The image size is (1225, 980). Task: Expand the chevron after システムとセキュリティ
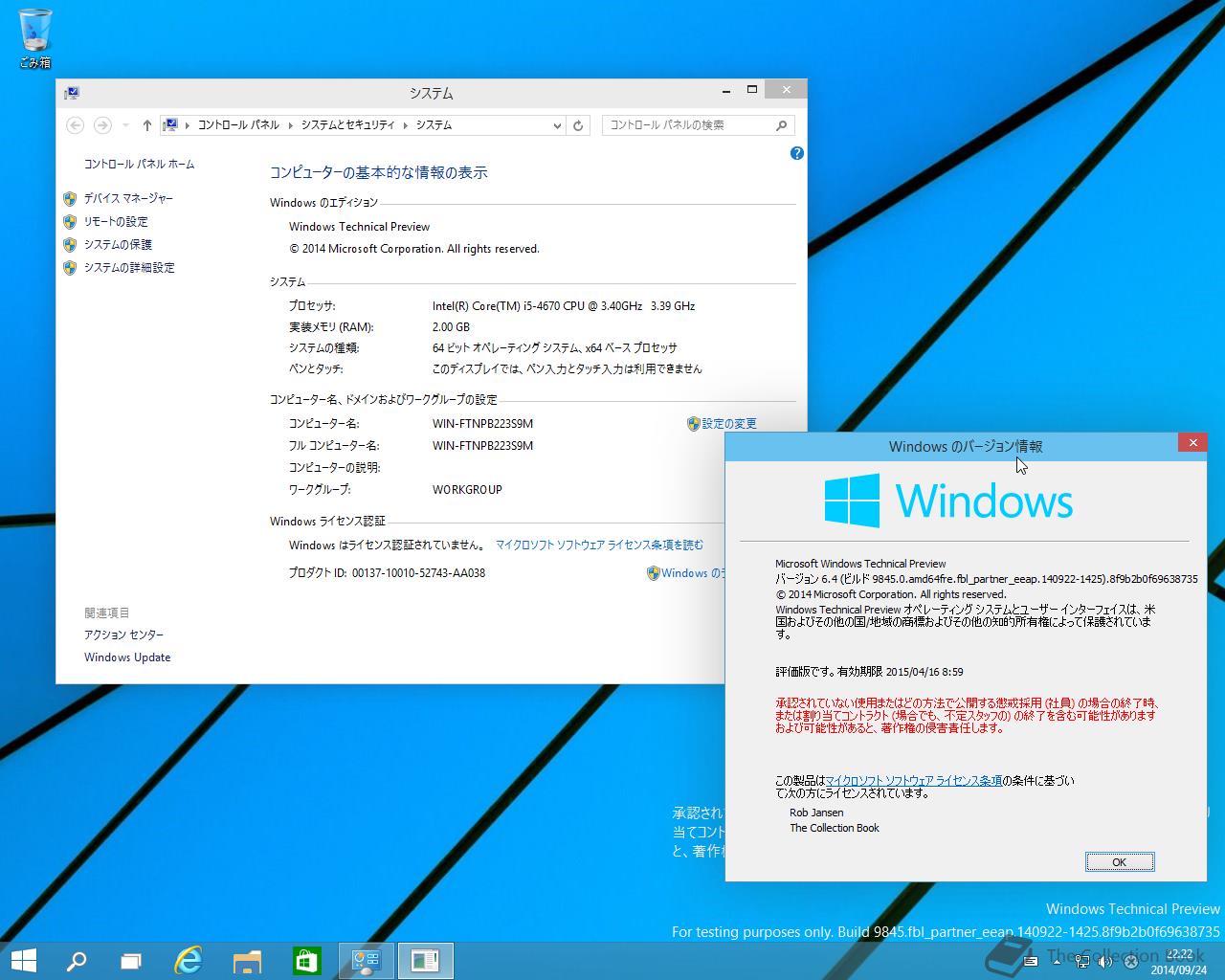[x=406, y=125]
